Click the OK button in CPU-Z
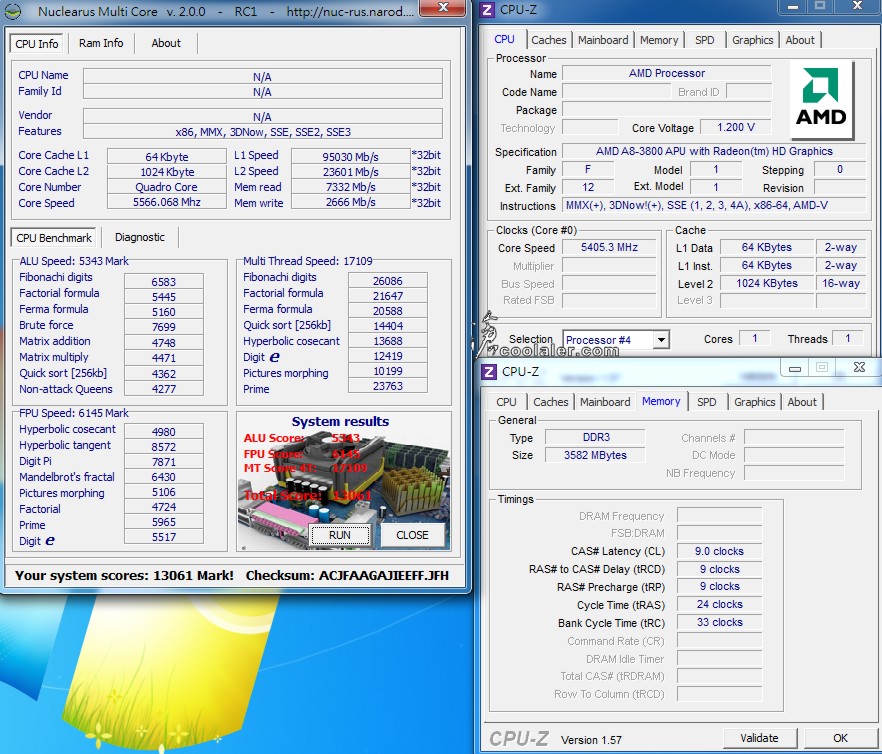 [x=840, y=738]
